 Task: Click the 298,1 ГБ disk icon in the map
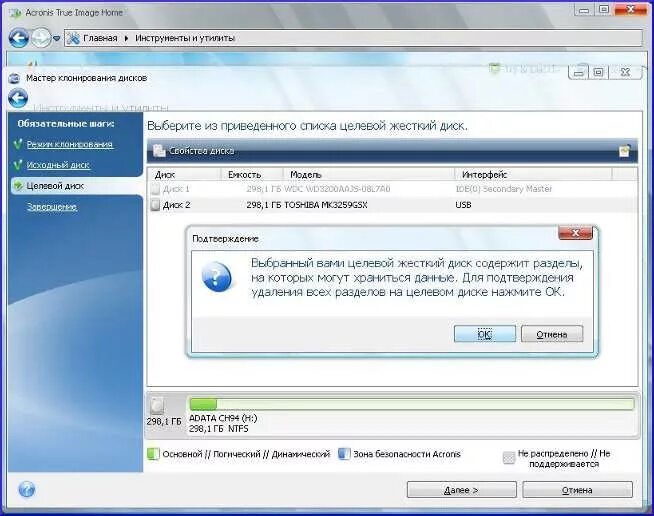point(157,405)
